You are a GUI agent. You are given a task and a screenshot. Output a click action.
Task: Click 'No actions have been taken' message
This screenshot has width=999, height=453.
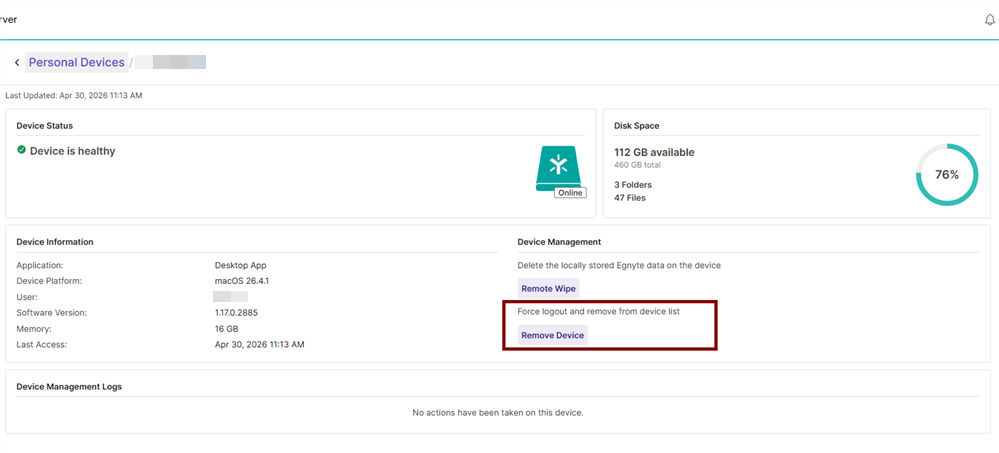coord(498,412)
